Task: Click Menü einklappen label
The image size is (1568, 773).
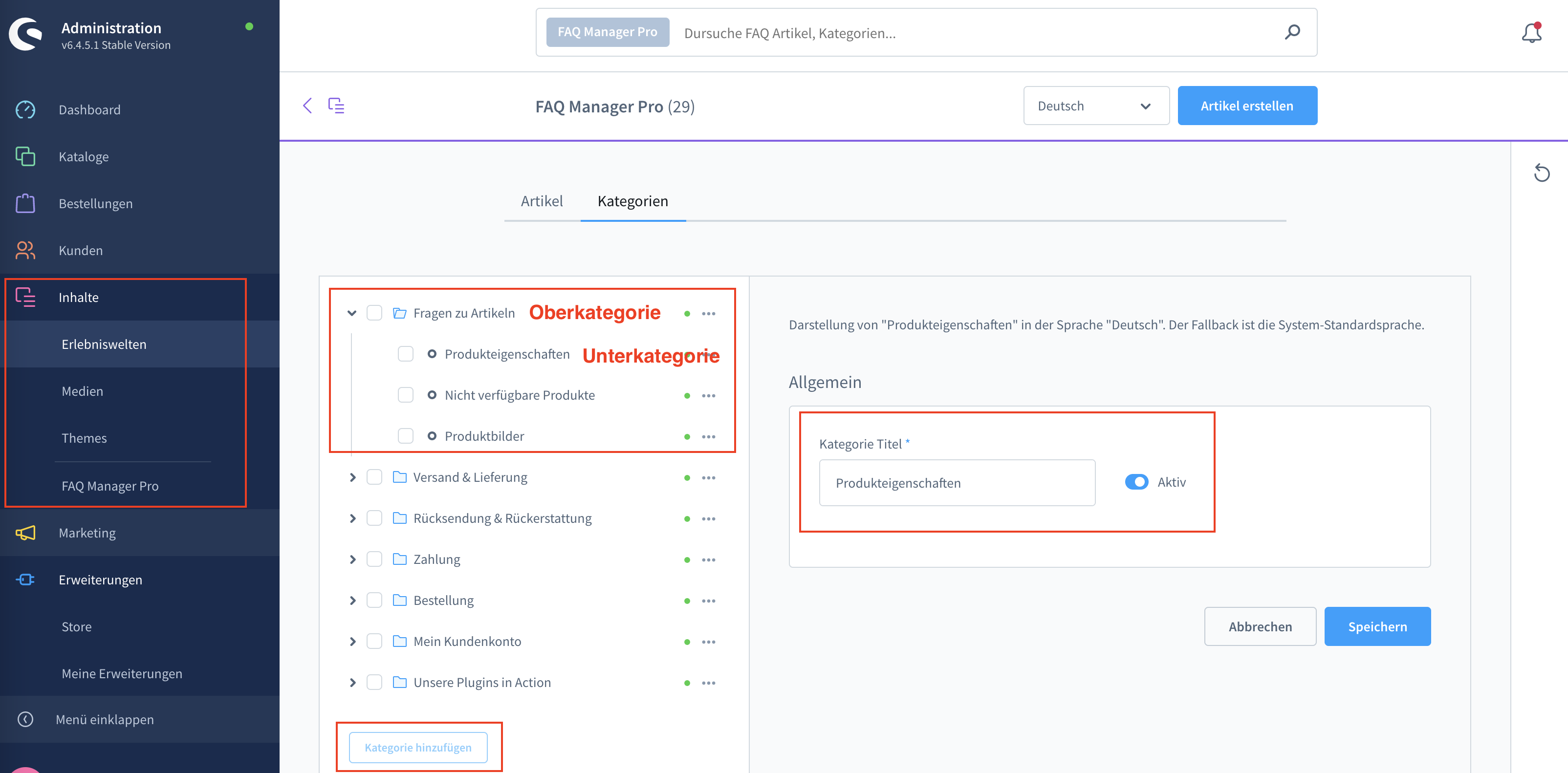Action: [x=105, y=719]
